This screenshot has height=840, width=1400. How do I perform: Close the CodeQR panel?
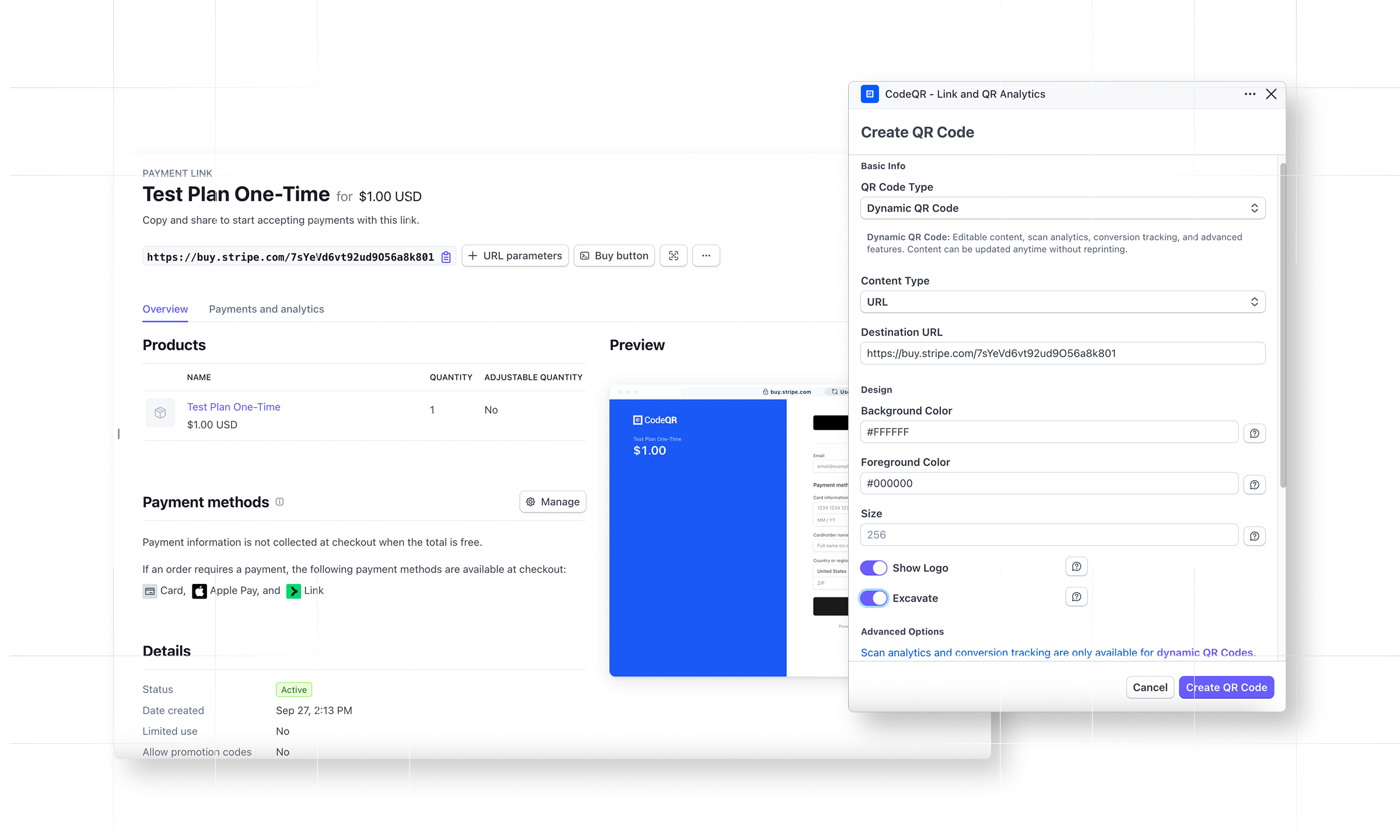pyautogui.click(x=1271, y=94)
